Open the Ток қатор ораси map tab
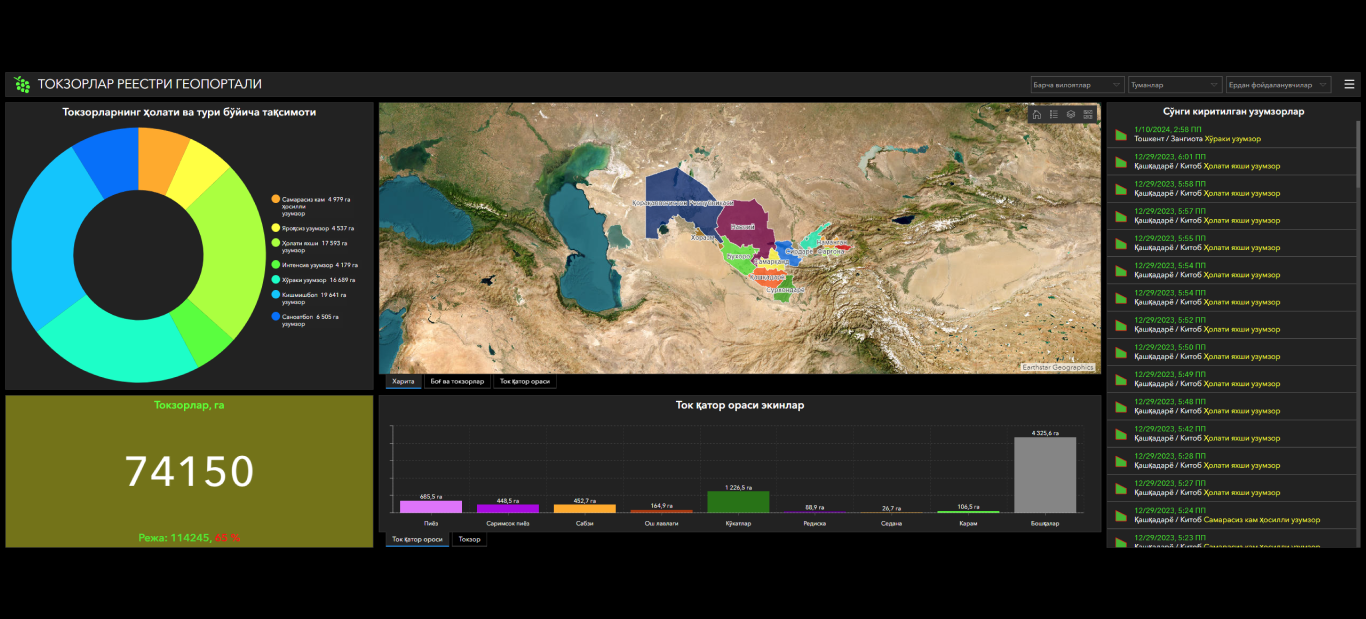Image resolution: width=1366 pixels, height=619 pixels. (525, 381)
